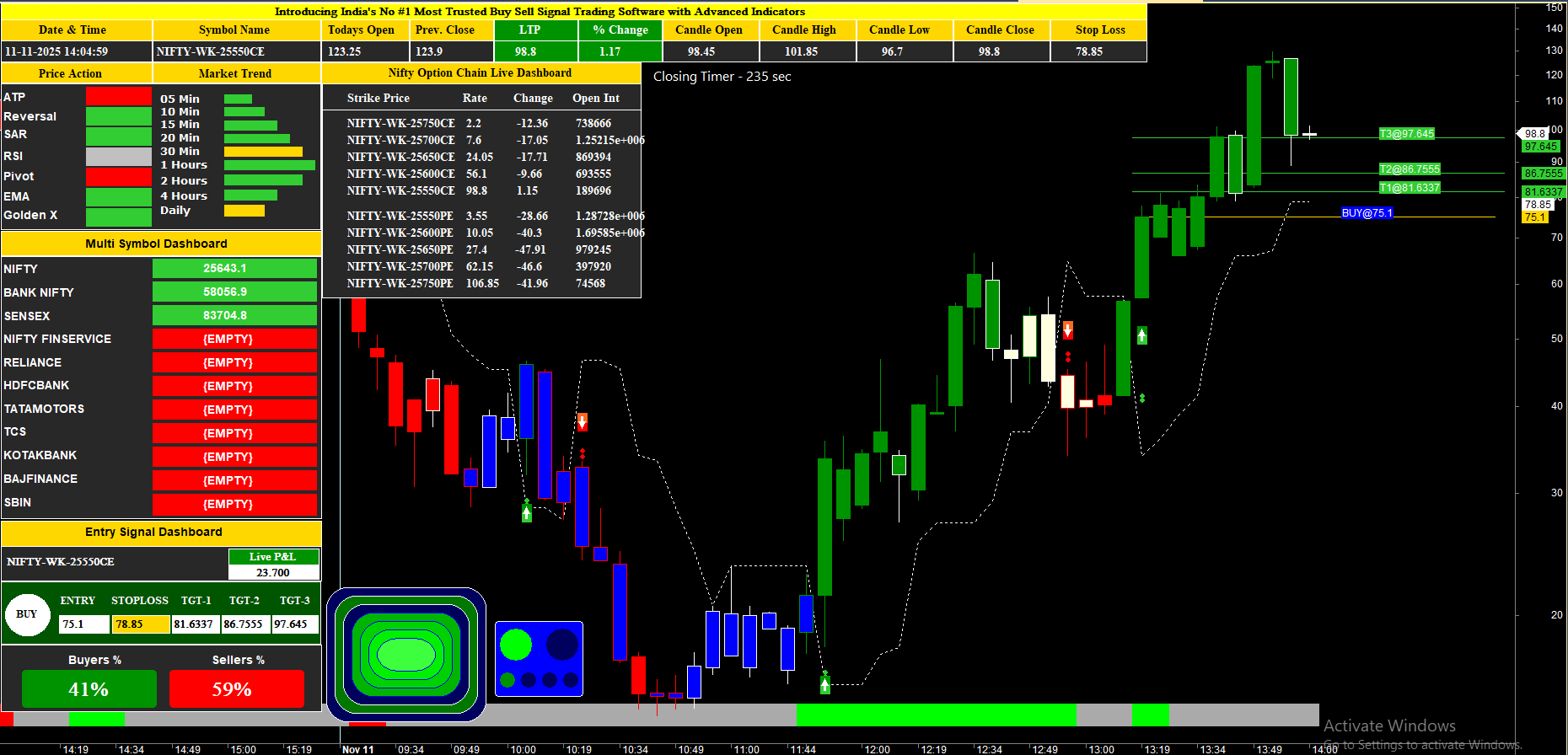Click the blue BUY@75.1 chart label
This screenshot has height=755, width=1568.
[x=1367, y=213]
